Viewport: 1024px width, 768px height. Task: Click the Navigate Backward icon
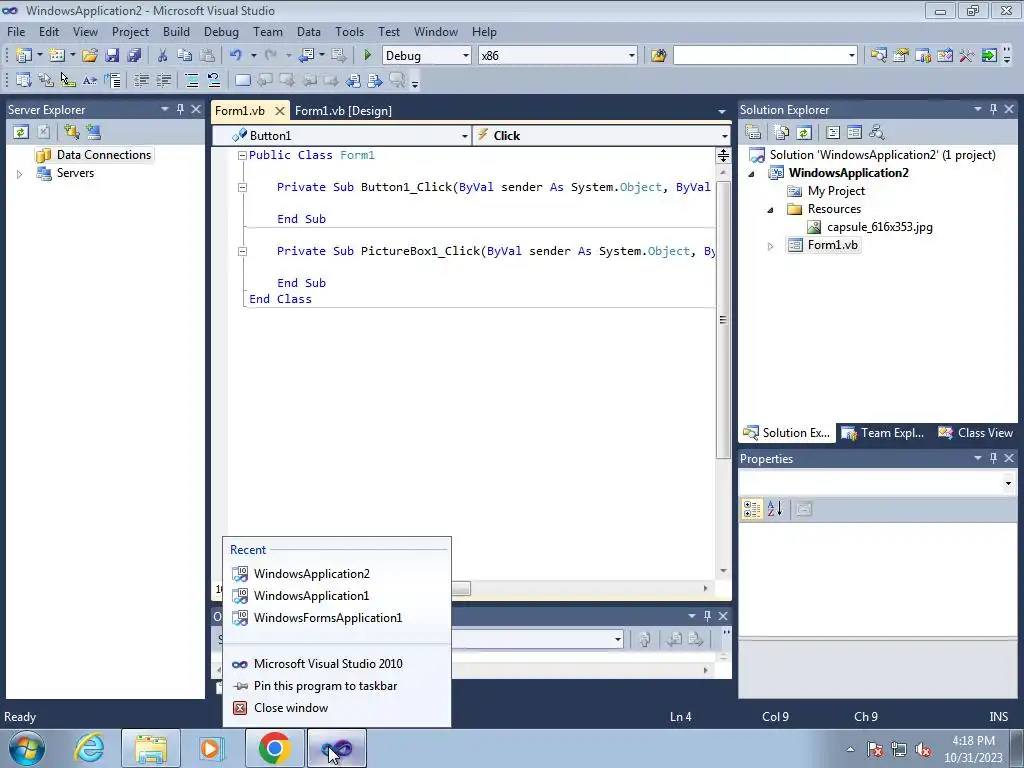[x=306, y=56]
